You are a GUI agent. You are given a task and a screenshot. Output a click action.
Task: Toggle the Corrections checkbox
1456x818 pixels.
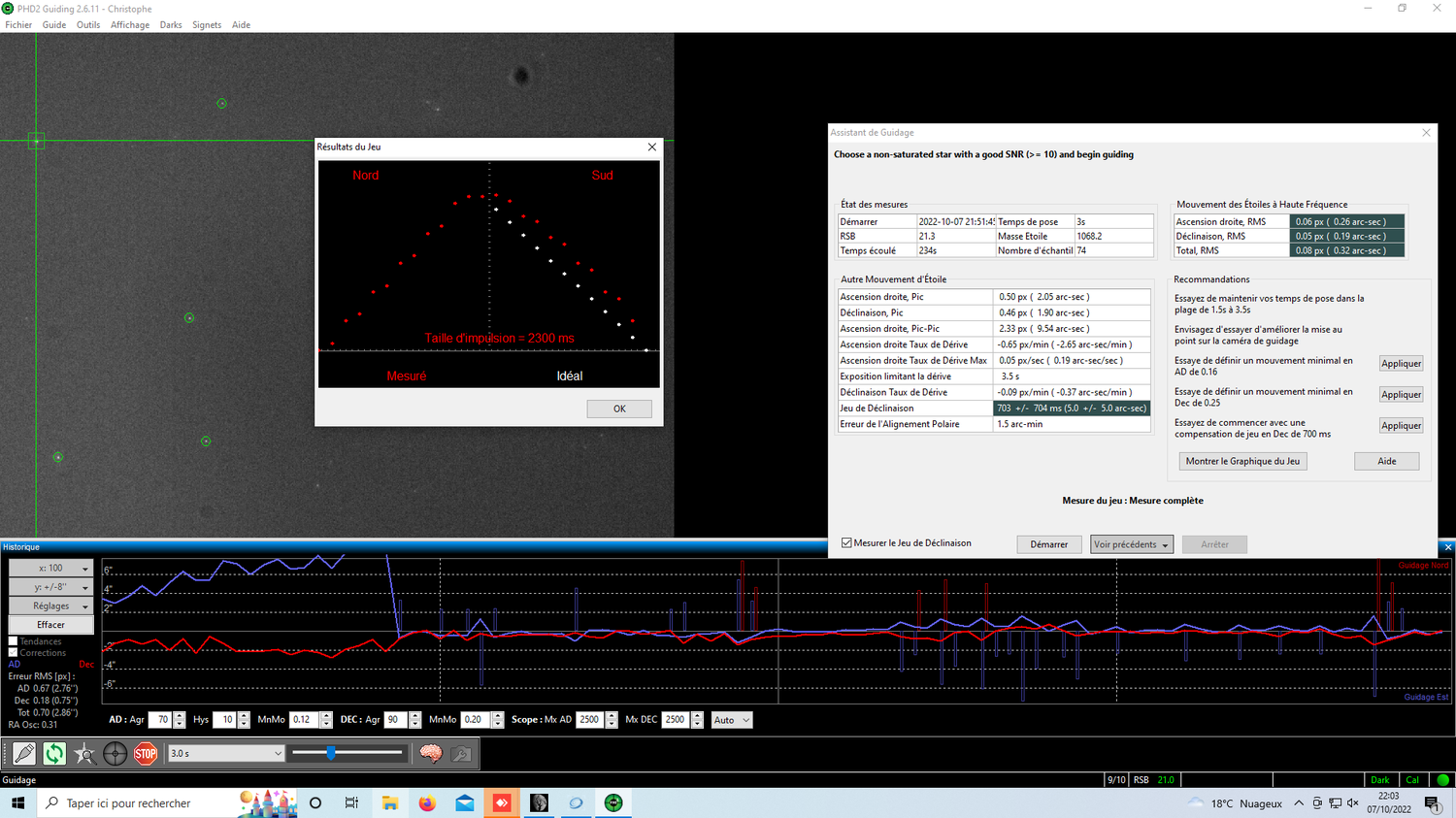tap(14, 653)
